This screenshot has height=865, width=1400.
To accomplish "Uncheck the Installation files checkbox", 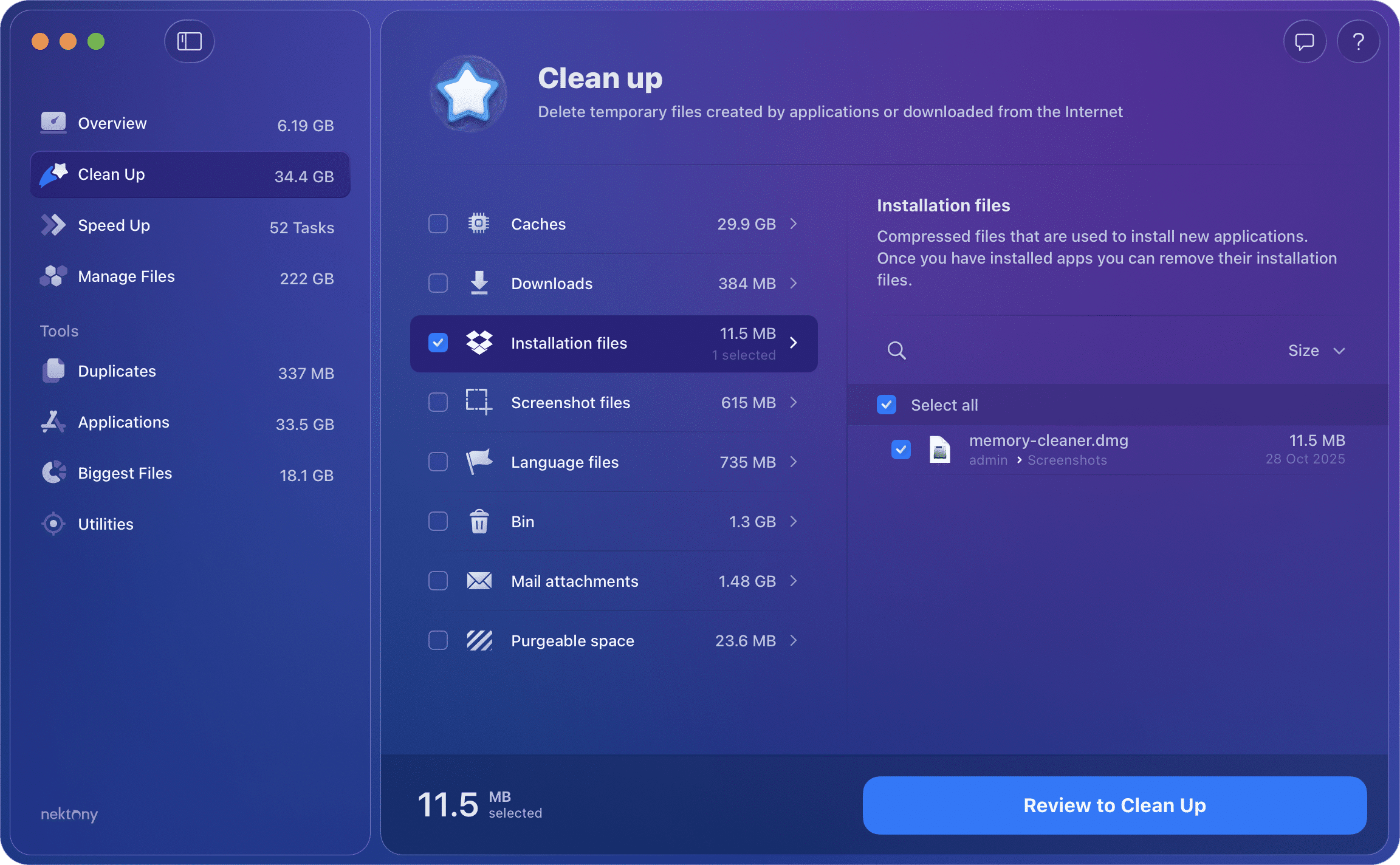I will point(437,343).
